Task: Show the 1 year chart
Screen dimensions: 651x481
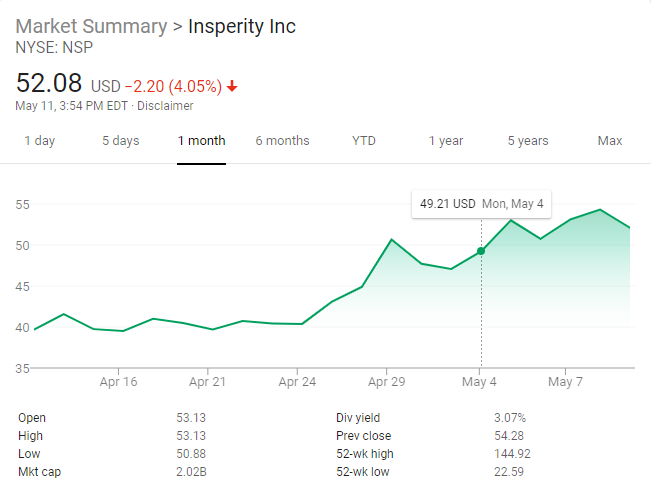Action: pyautogui.click(x=446, y=141)
